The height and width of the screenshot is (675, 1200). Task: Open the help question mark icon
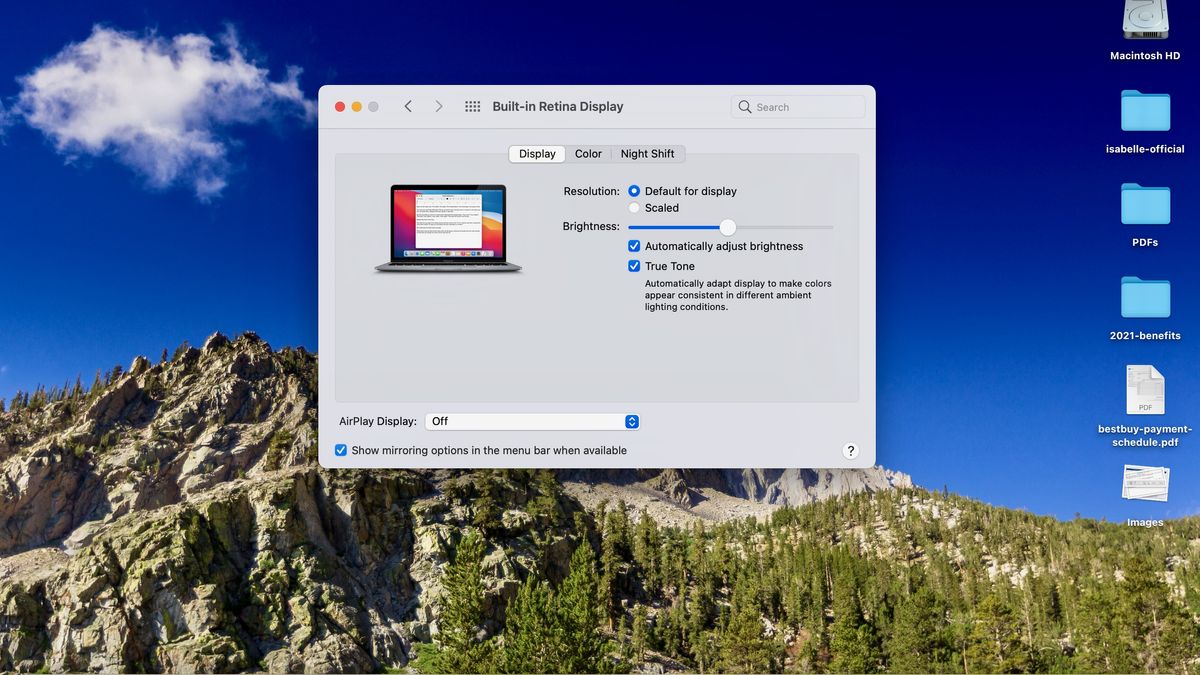click(x=850, y=450)
